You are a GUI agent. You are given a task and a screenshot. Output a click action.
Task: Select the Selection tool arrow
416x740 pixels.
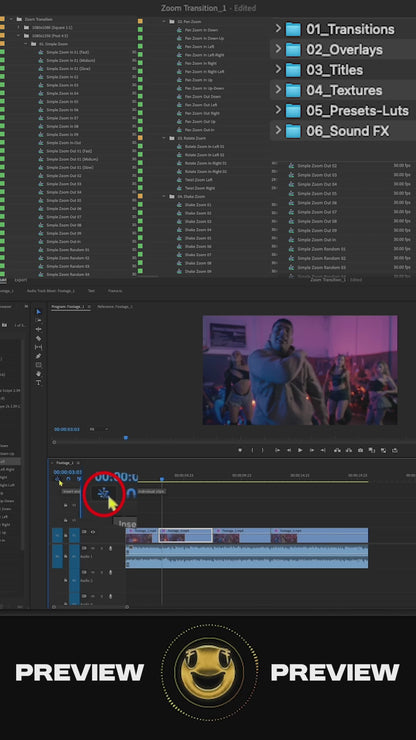click(x=39, y=312)
